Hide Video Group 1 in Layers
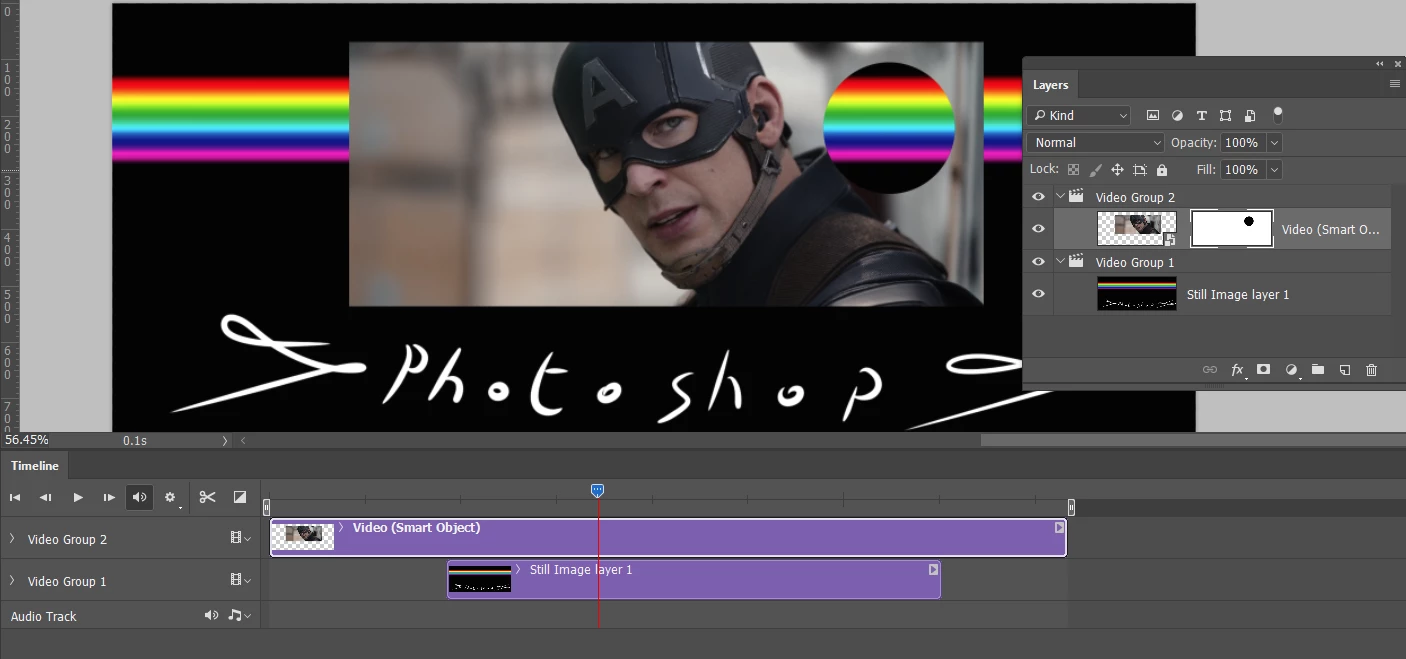 click(x=1038, y=262)
